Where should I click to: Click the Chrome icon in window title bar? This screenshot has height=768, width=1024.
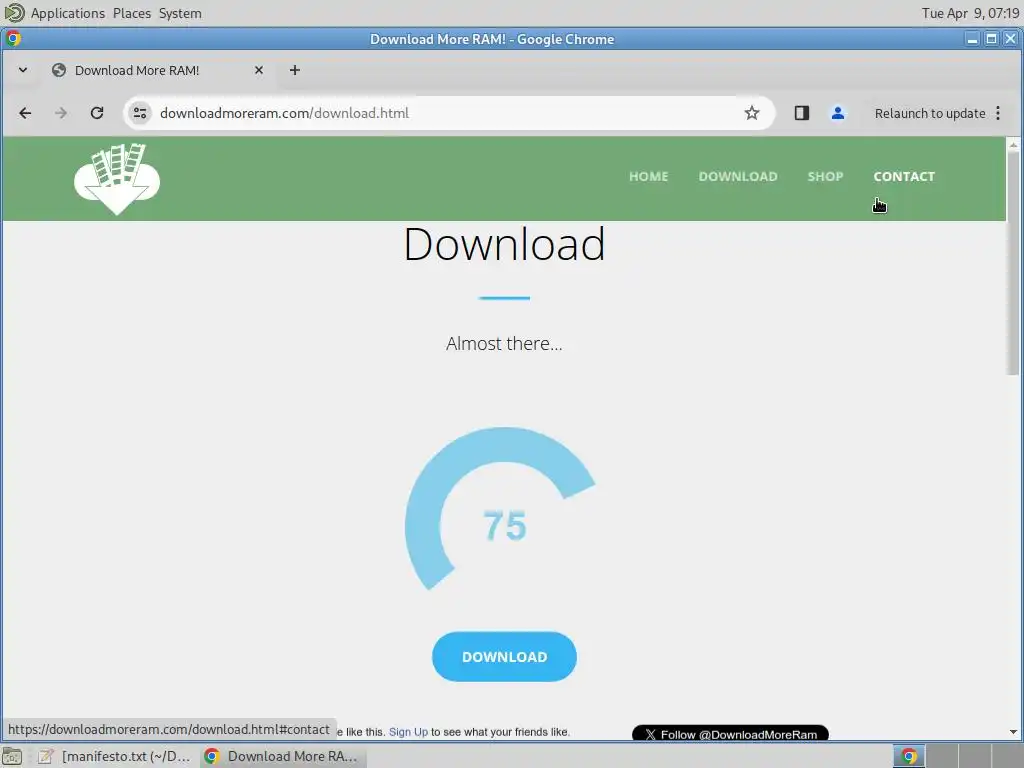(x=13, y=39)
